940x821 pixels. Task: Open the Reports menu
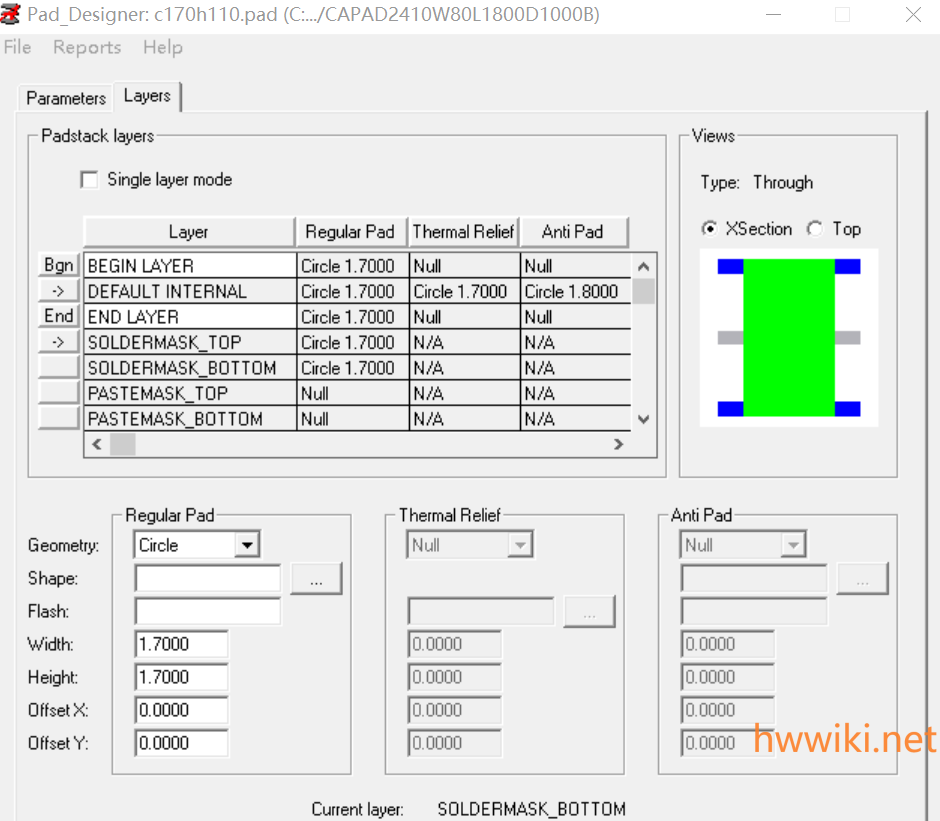pos(87,47)
